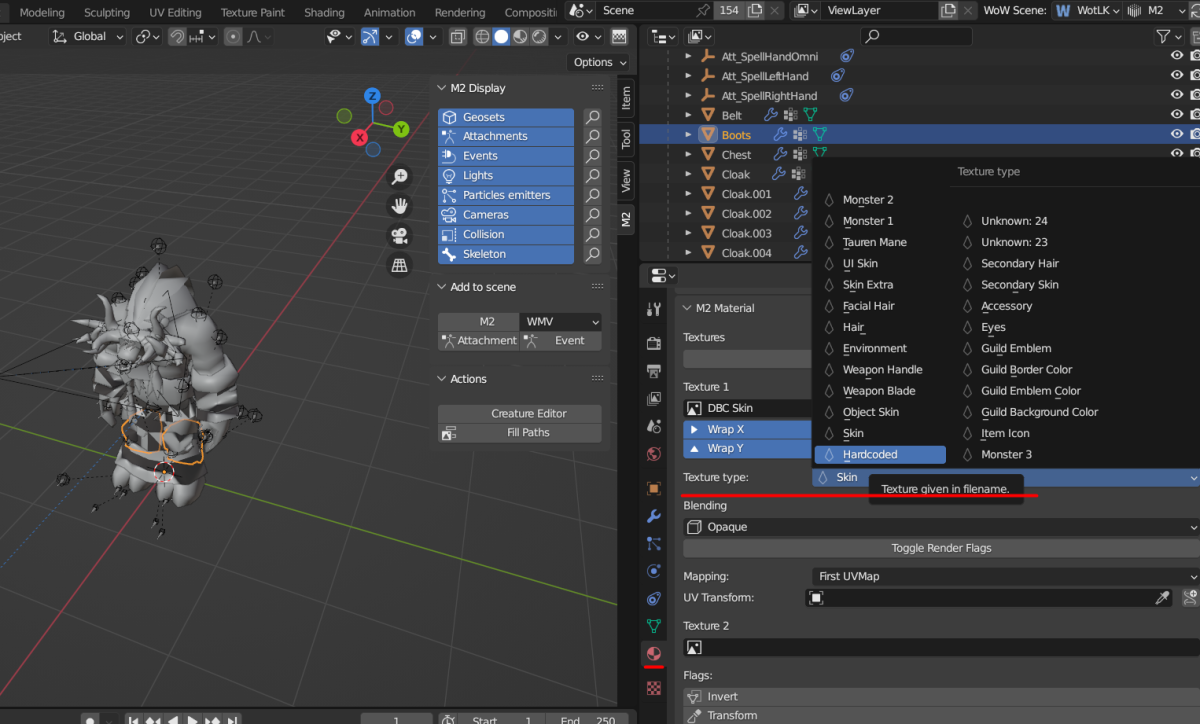
Task: Click the zoom magnifier viewport gizmo icon
Action: [x=400, y=177]
